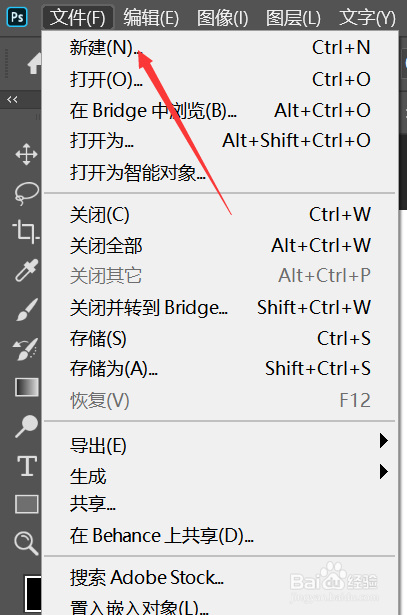This screenshot has width=407, height=615.
Task: Select the Crop tool
Action: click(x=26, y=231)
